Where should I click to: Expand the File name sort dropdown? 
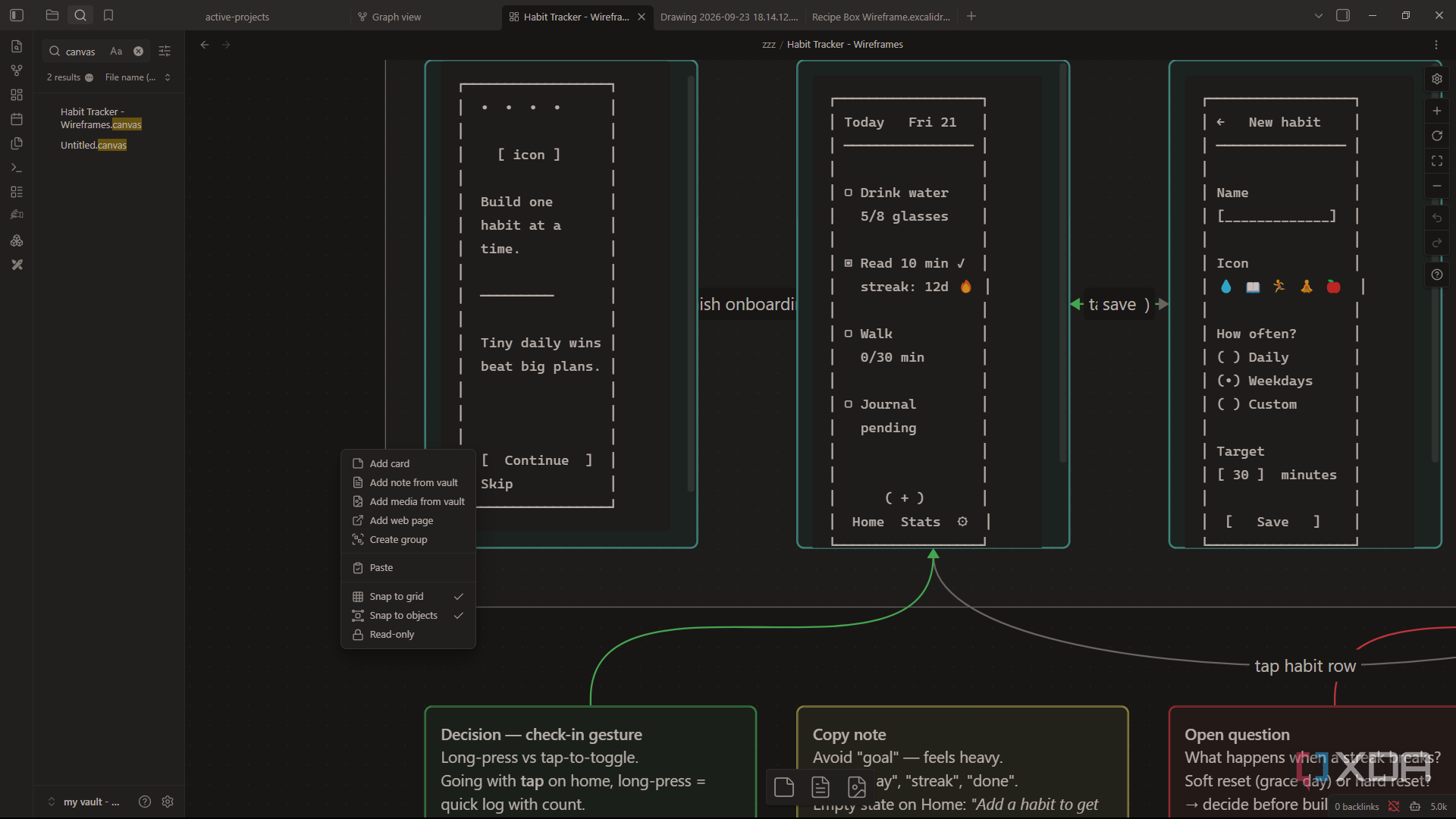[x=137, y=77]
